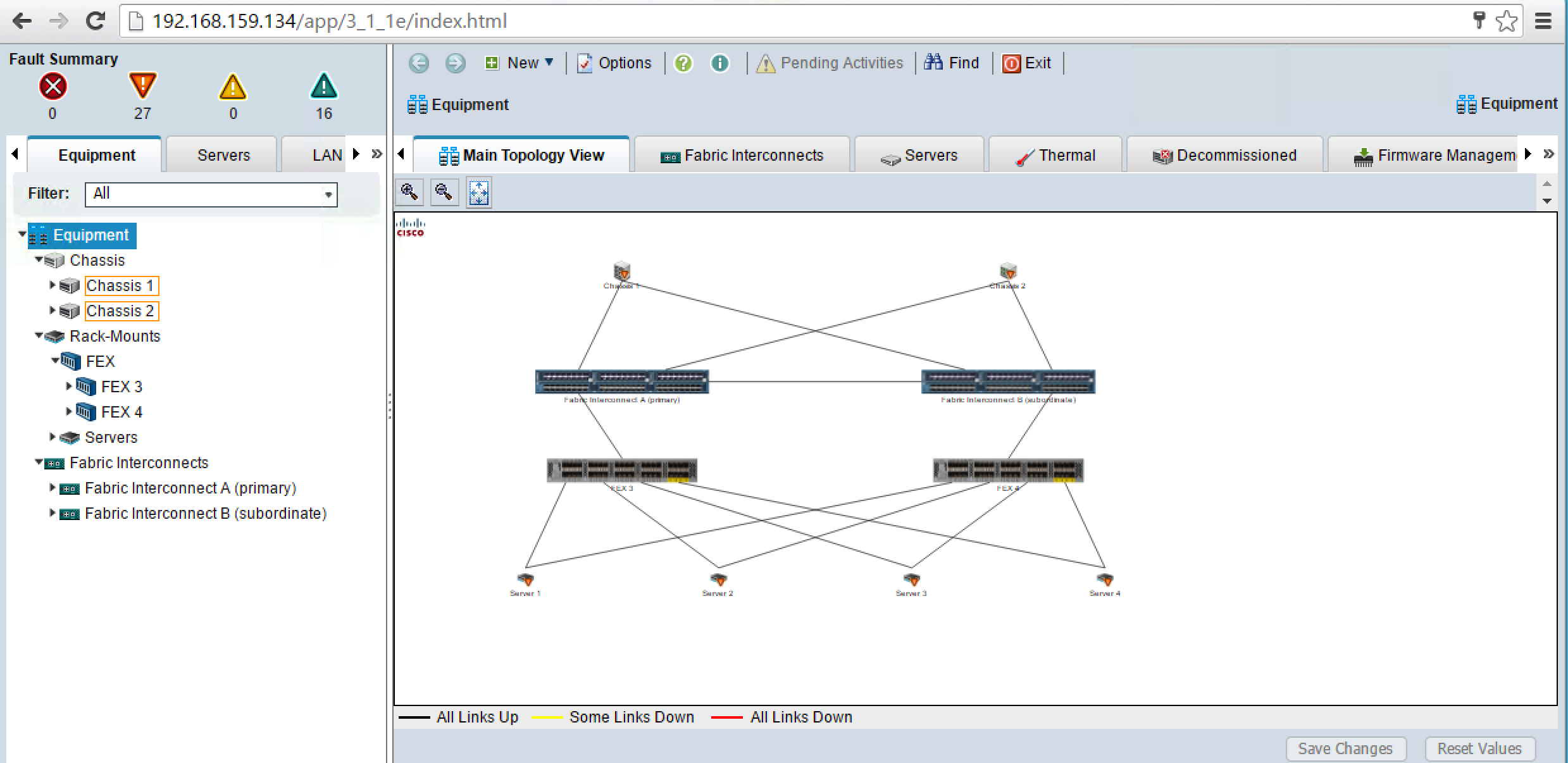The height and width of the screenshot is (763, 1568).
Task: Click Reset Values button
Action: coord(1479,748)
